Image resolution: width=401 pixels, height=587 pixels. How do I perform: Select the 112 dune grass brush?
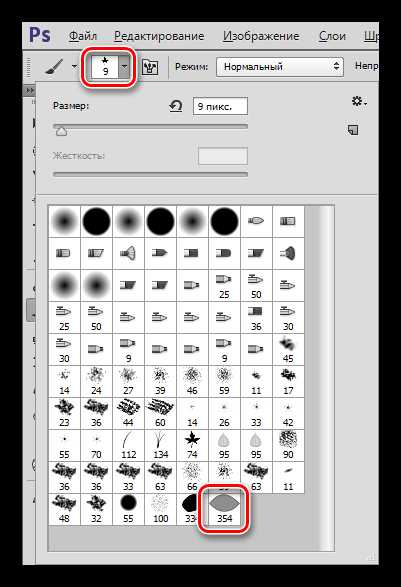[x=128, y=445]
